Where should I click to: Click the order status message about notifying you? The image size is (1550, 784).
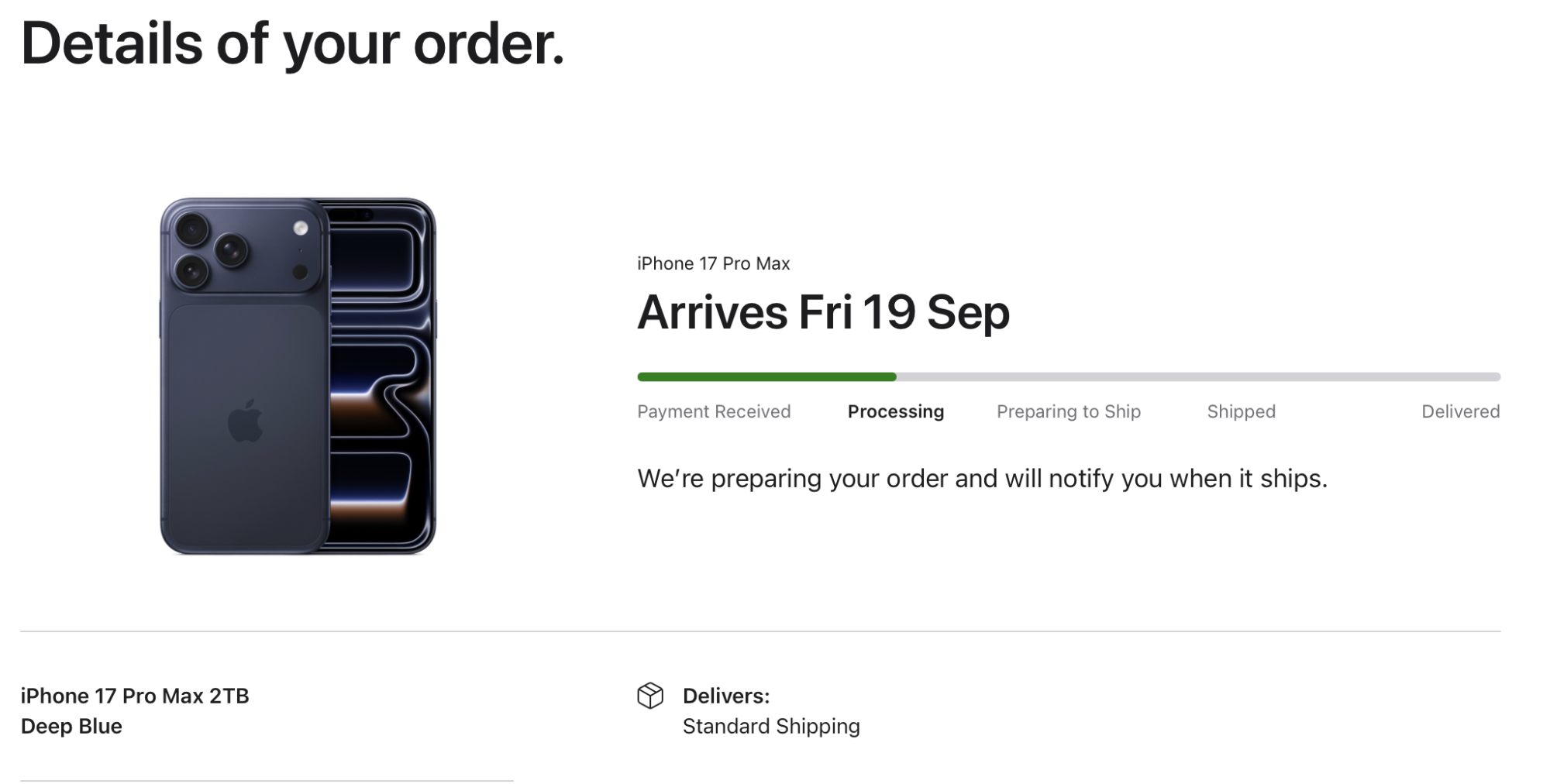pyautogui.click(x=982, y=478)
